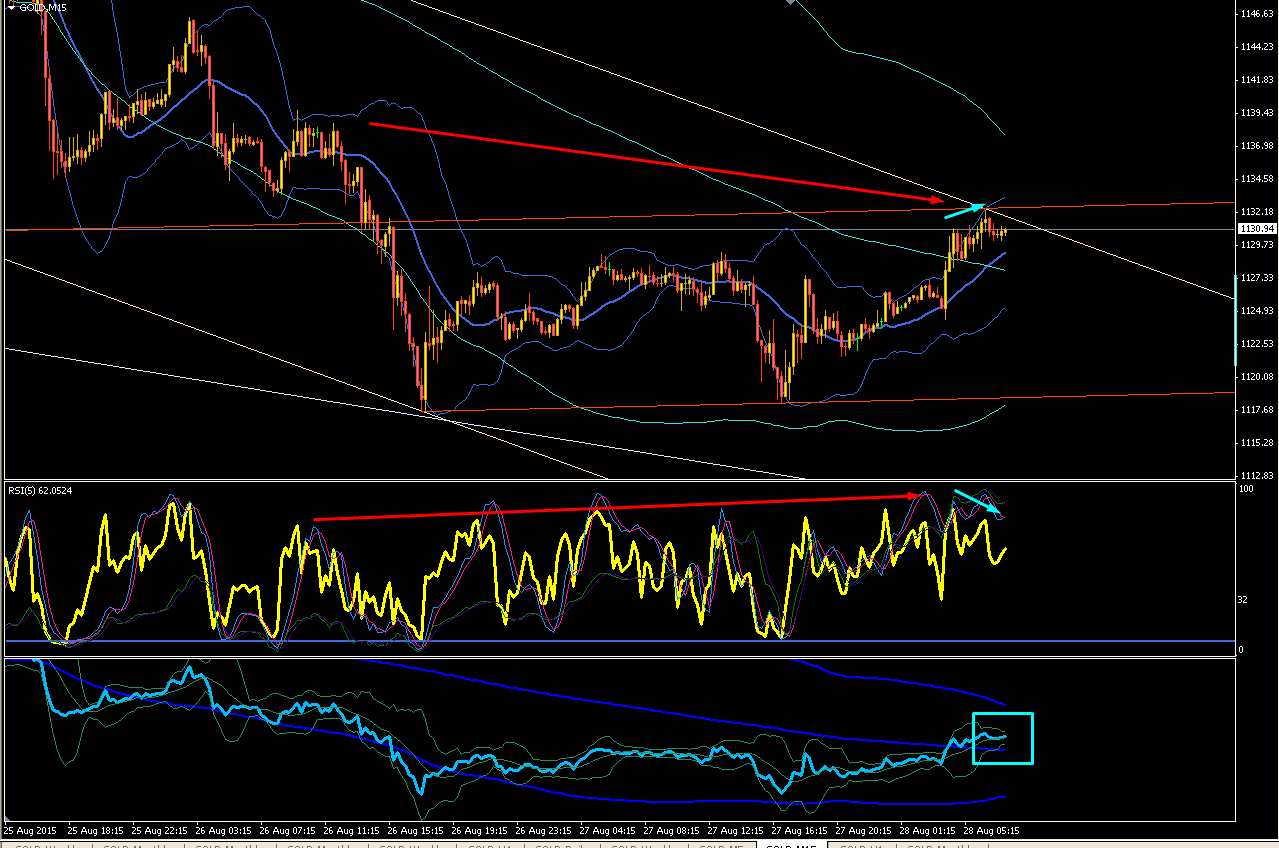Open the chart dropdown triangle beside GOLD,M15
1279x848 pixels.
[10, 8]
